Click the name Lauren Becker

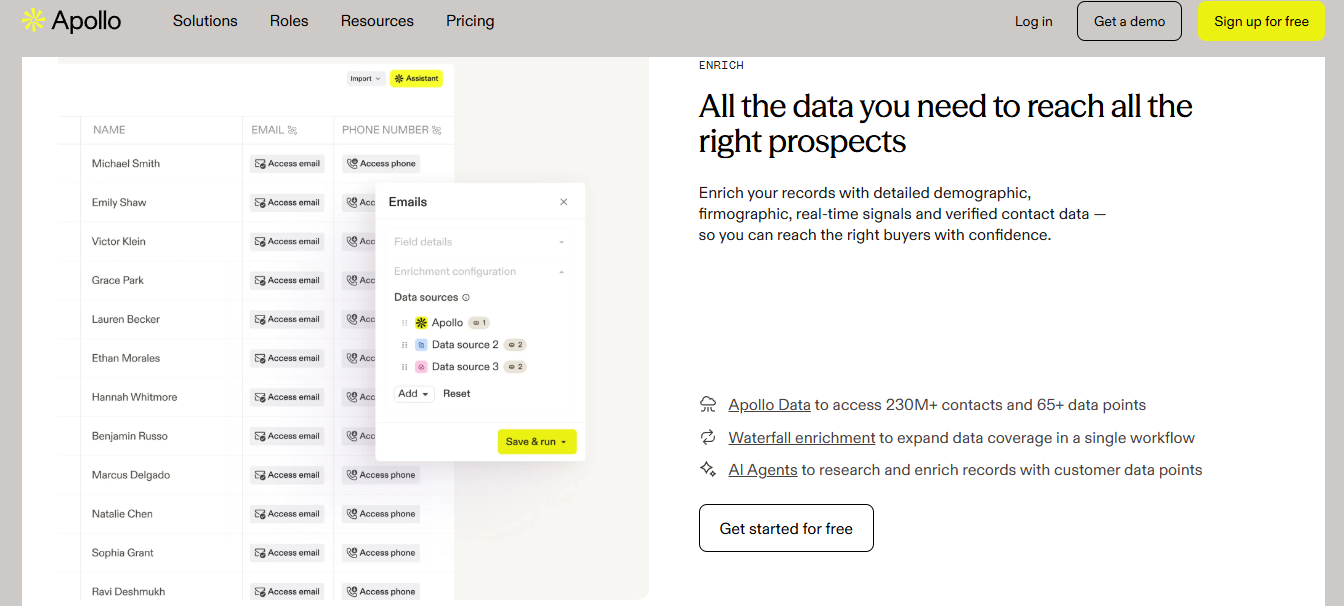(126, 320)
